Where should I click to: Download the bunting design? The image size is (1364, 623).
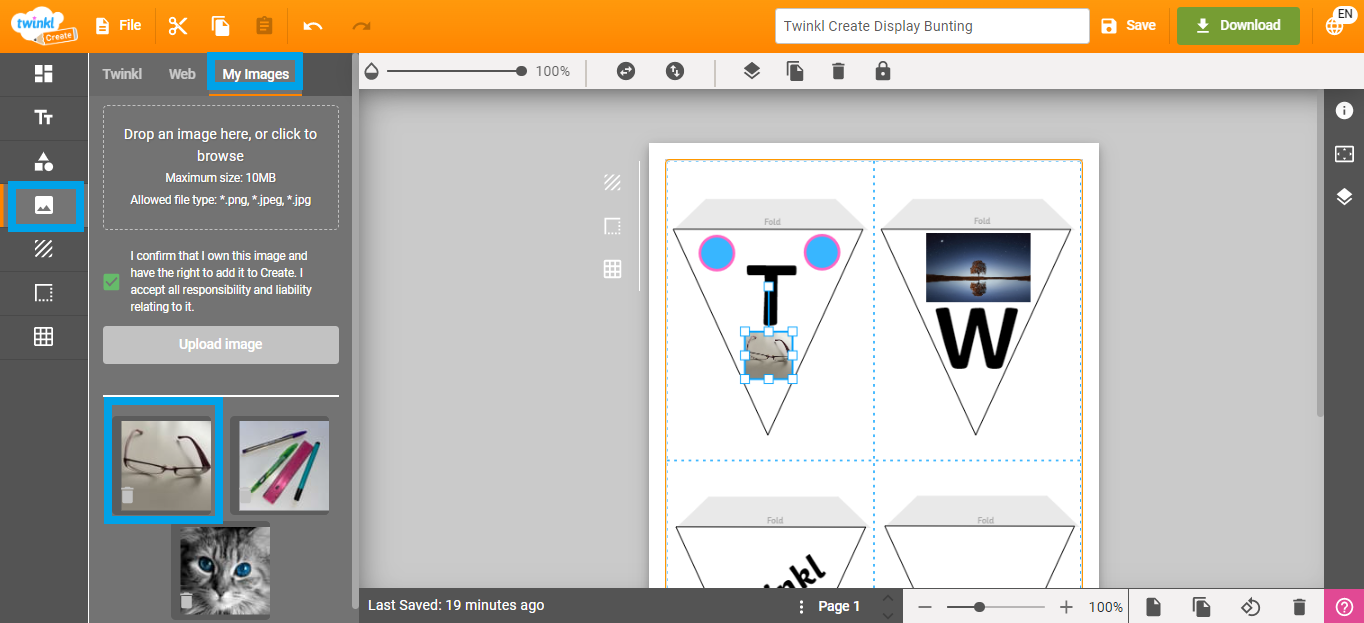pos(1238,26)
